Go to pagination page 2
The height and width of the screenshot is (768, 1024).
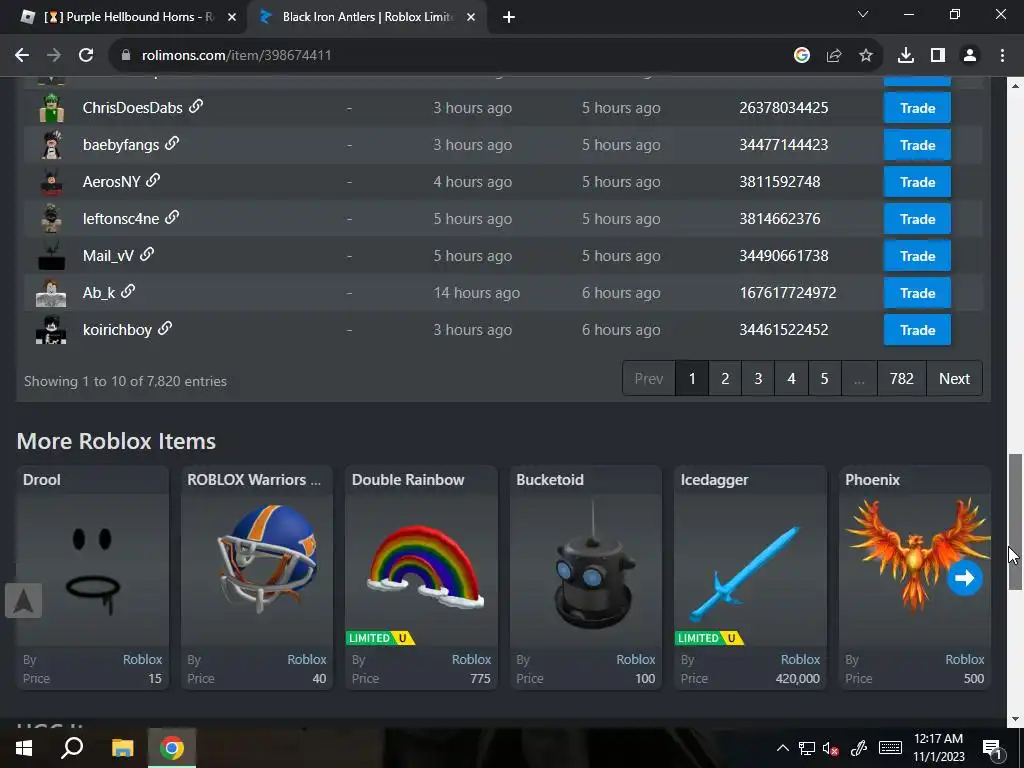(x=725, y=378)
